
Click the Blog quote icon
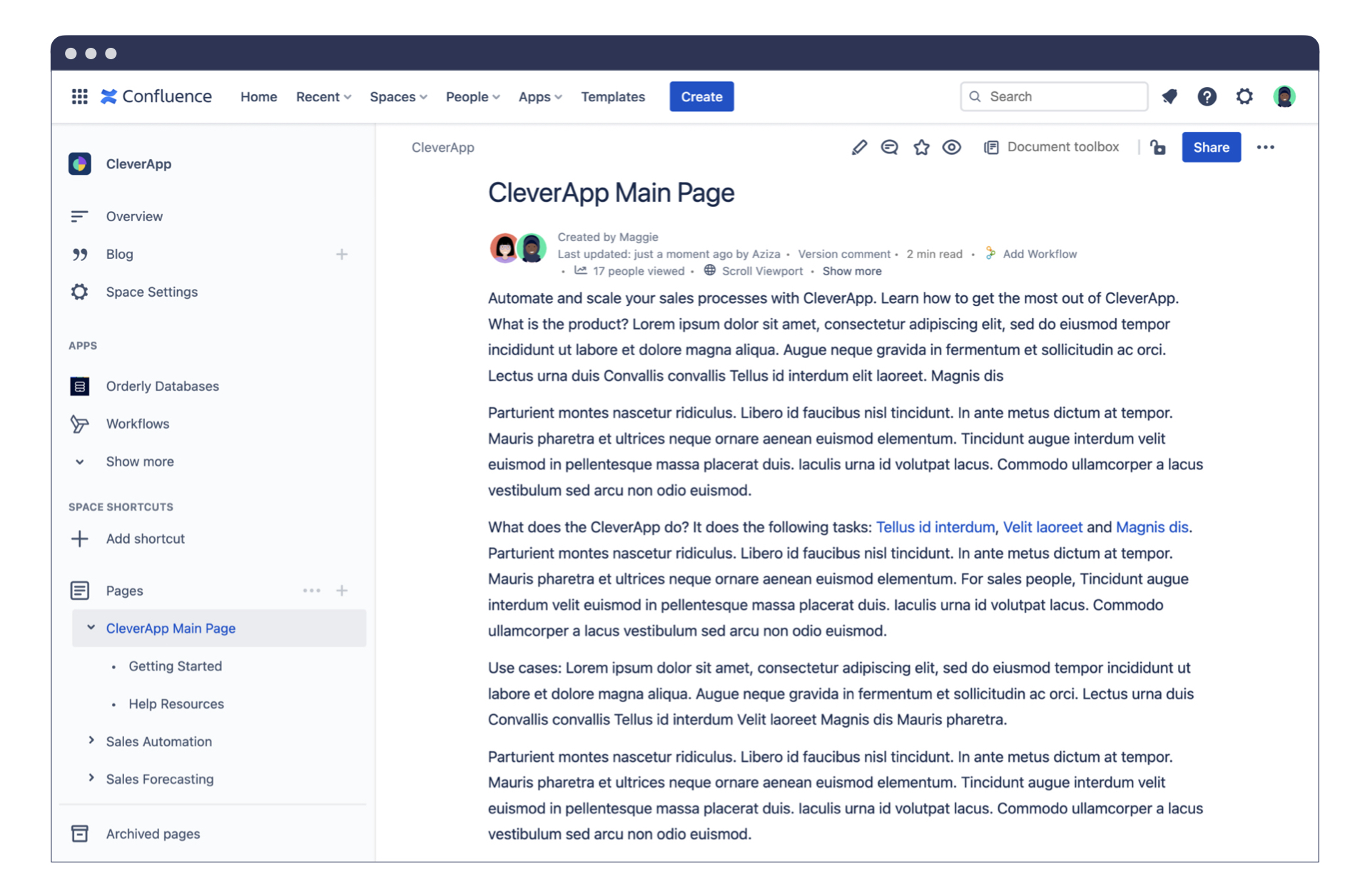[x=79, y=254]
